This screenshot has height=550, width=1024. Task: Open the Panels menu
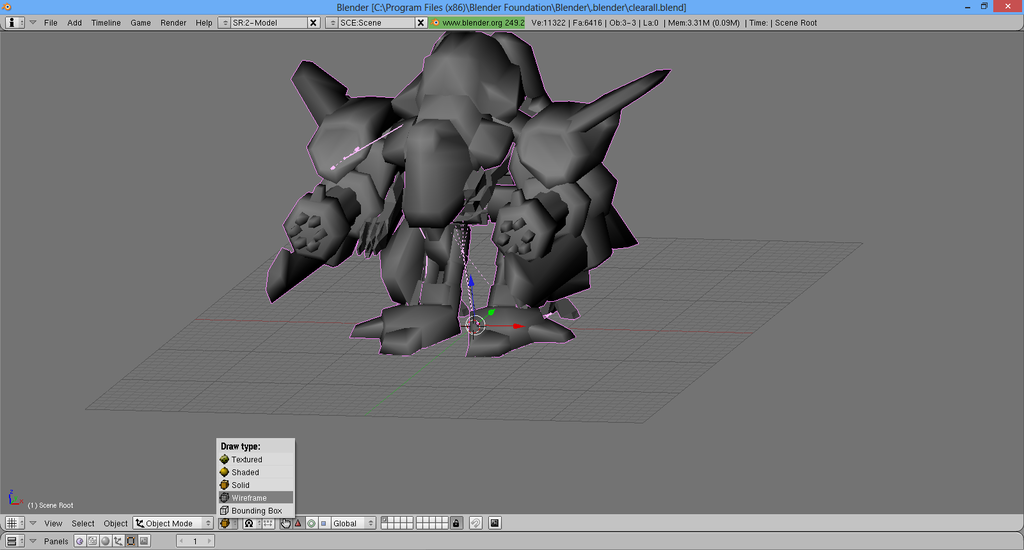coord(56,541)
